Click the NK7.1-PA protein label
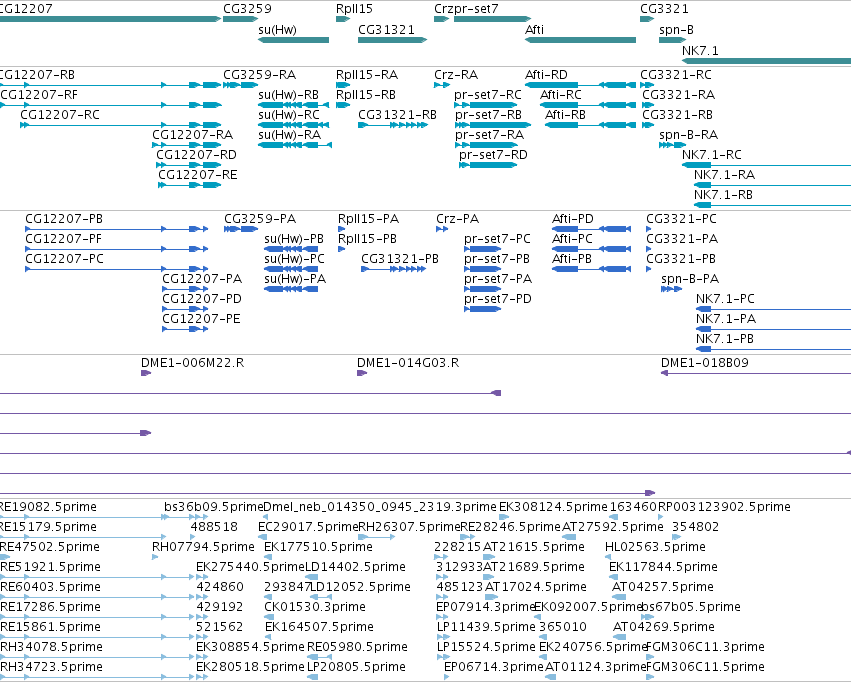Image resolution: width=851 pixels, height=682 pixels. [x=726, y=319]
